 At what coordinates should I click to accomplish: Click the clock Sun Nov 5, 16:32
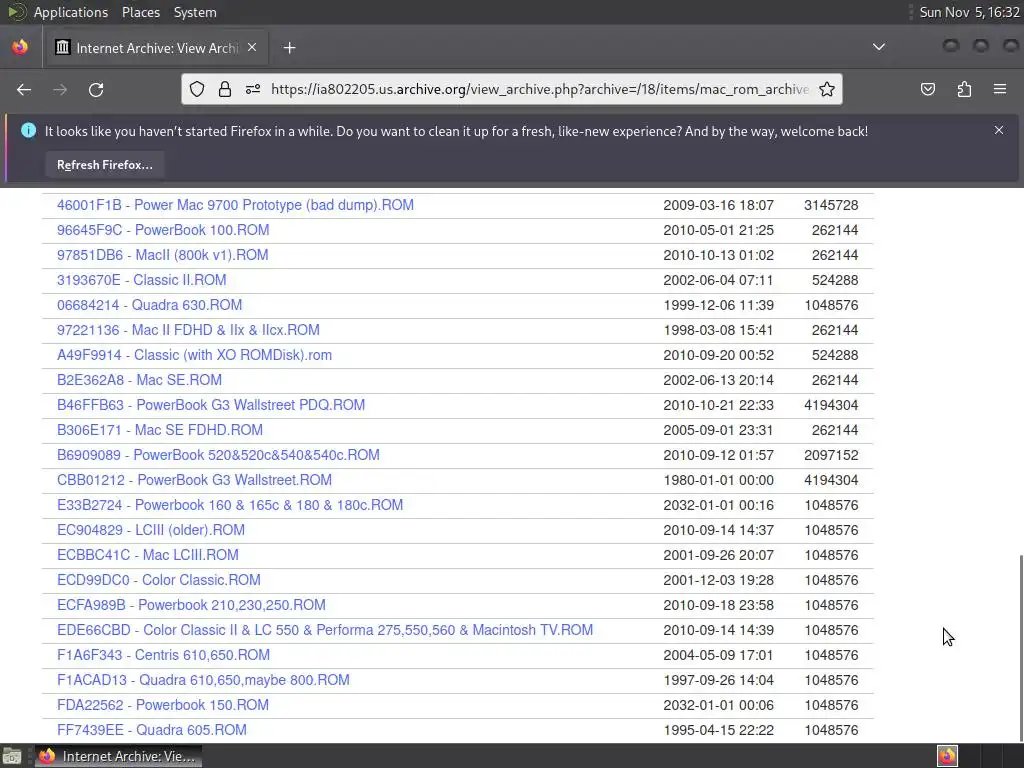[x=969, y=12]
